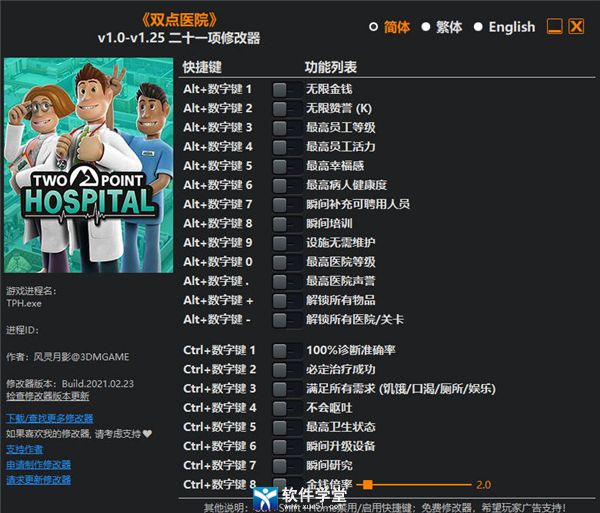Click the 《双点医院》 title
This screenshot has height=513, width=600.
pyautogui.click(x=179, y=20)
